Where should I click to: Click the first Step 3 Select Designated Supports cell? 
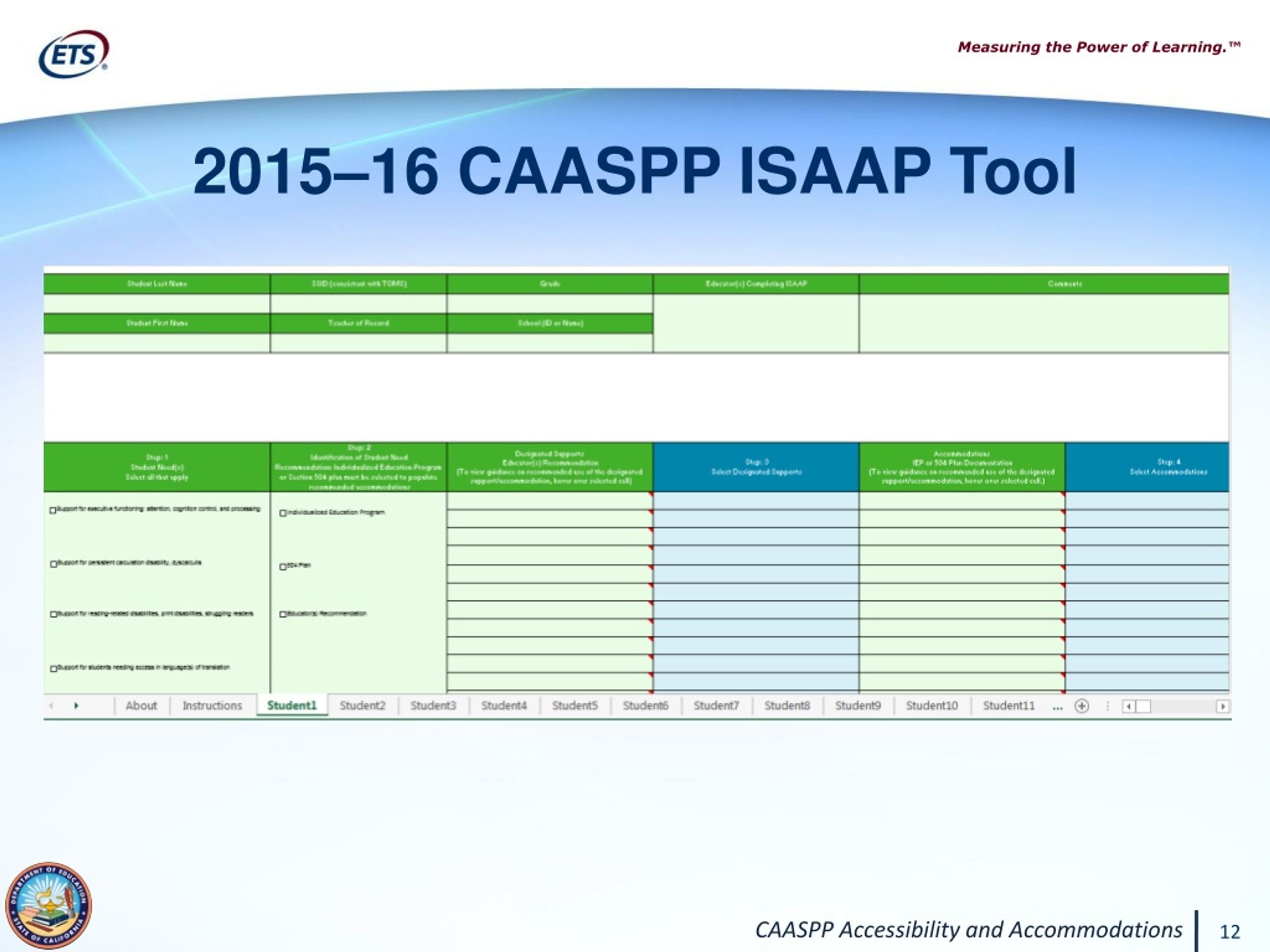[756, 501]
